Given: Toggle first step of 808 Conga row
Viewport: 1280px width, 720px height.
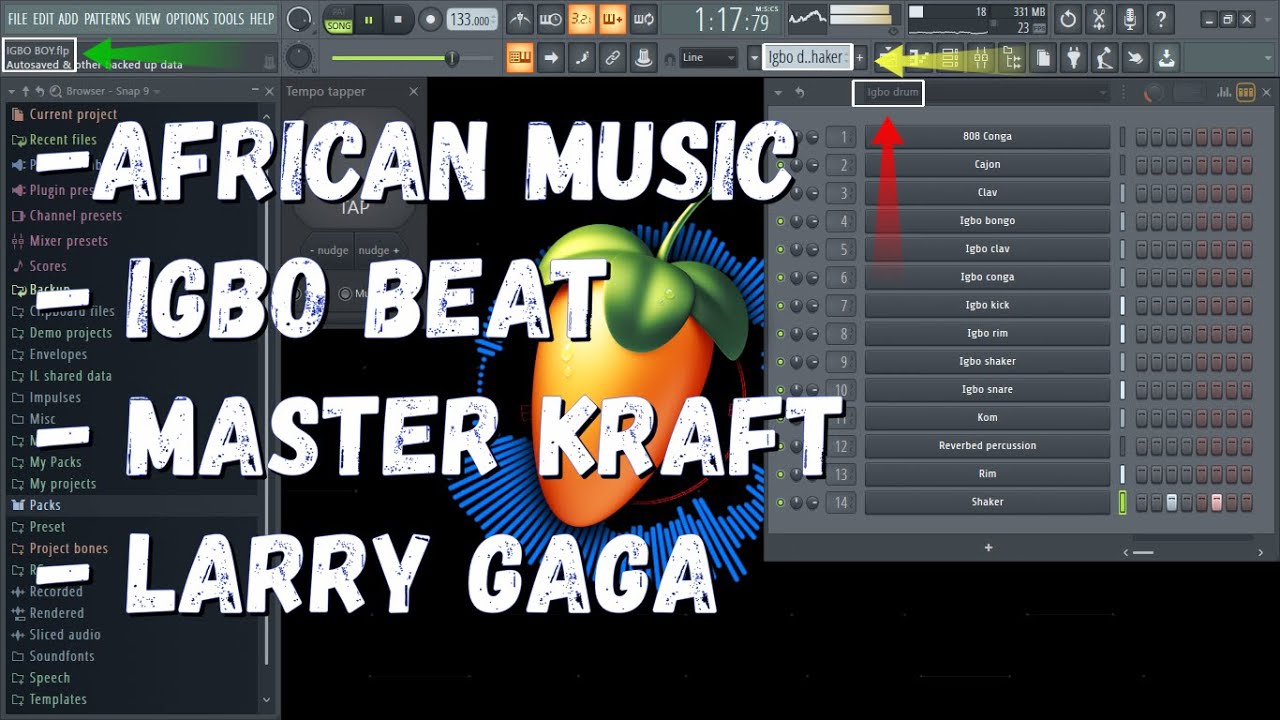Looking at the screenshot, I should pos(1141,137).
